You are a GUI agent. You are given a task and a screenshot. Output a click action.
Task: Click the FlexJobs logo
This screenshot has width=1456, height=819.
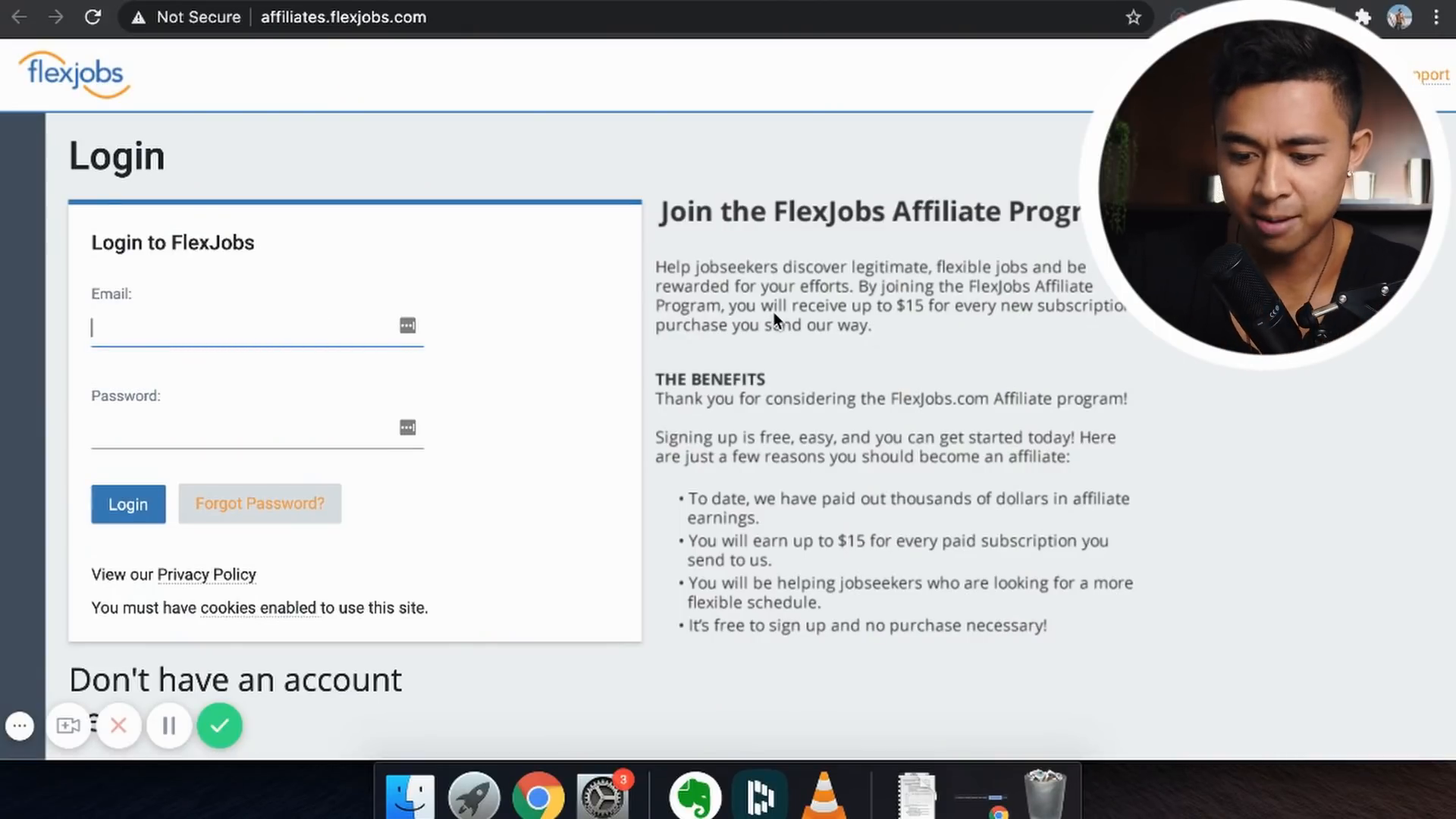74,74
